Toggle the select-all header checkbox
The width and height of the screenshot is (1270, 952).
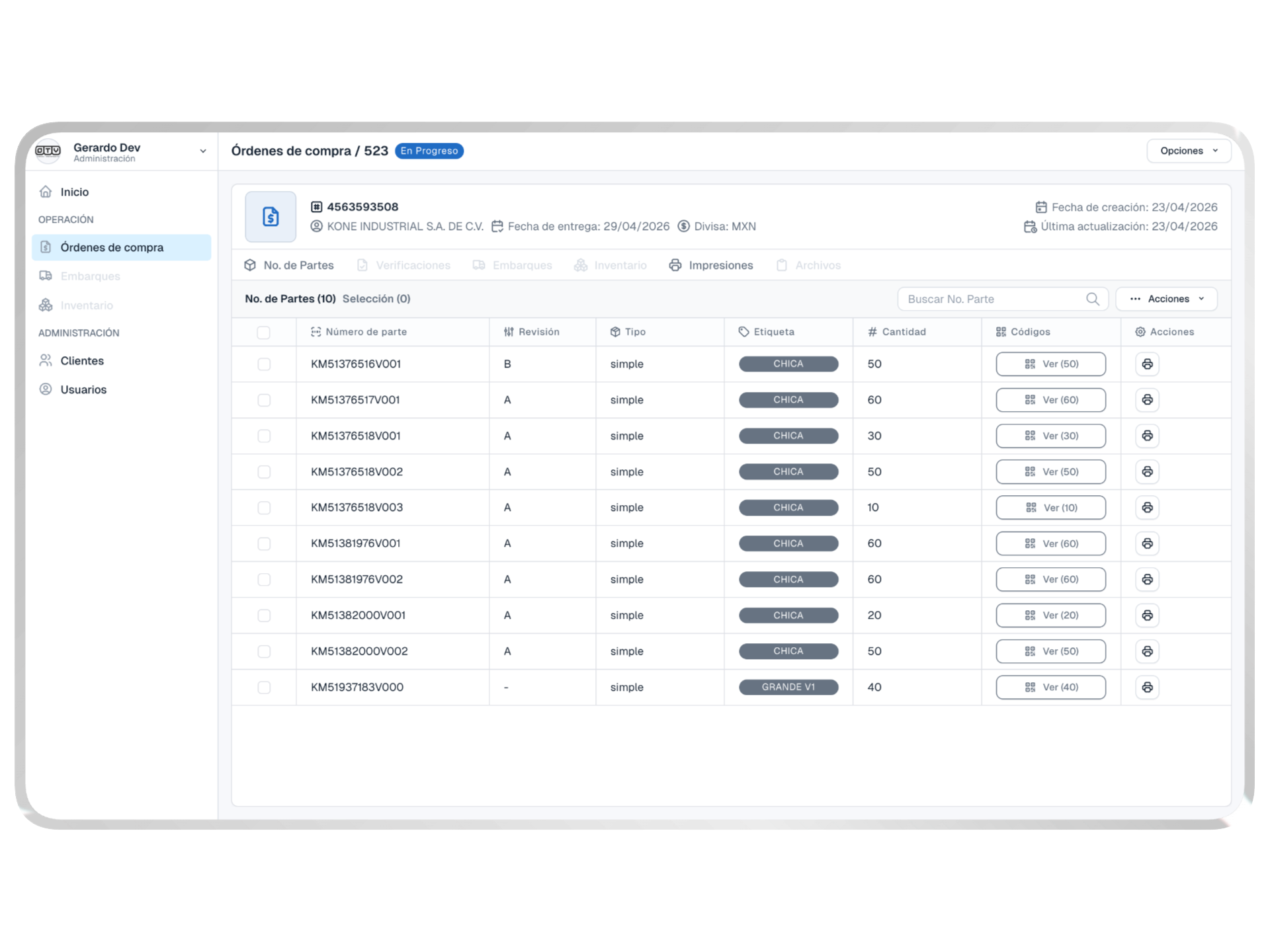click(263, 333)
